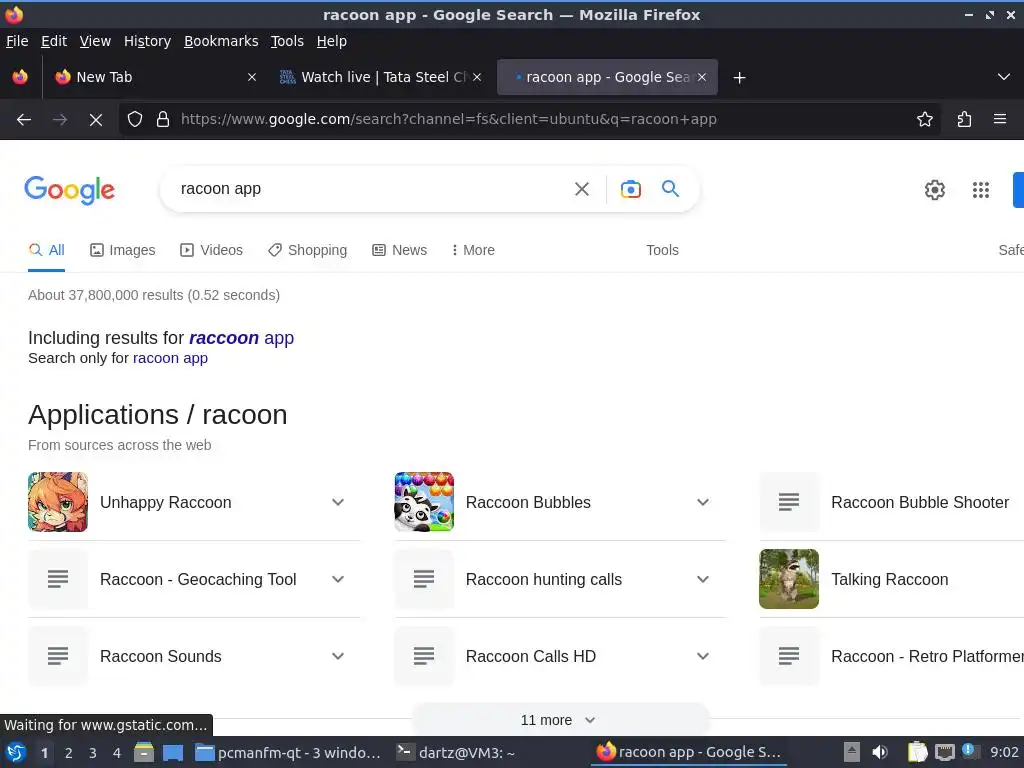Open the tracking protection shield icon
1024x768 pixels.
point(135,120)
